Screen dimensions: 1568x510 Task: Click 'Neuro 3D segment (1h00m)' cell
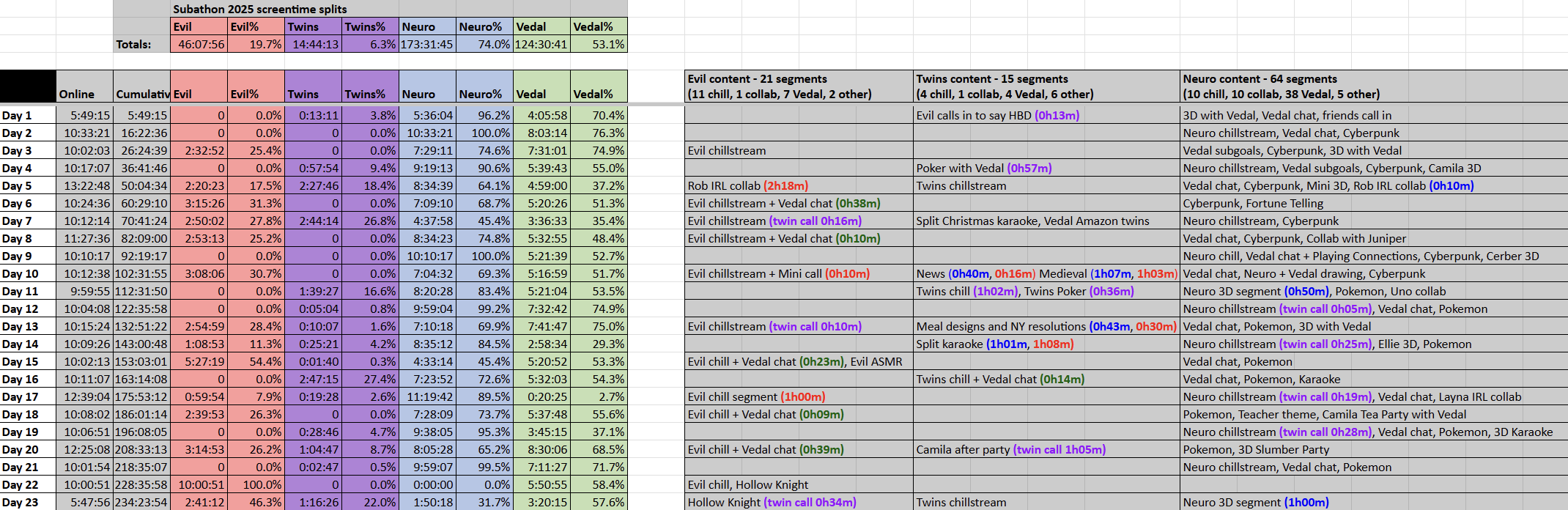pos(1374,502)
